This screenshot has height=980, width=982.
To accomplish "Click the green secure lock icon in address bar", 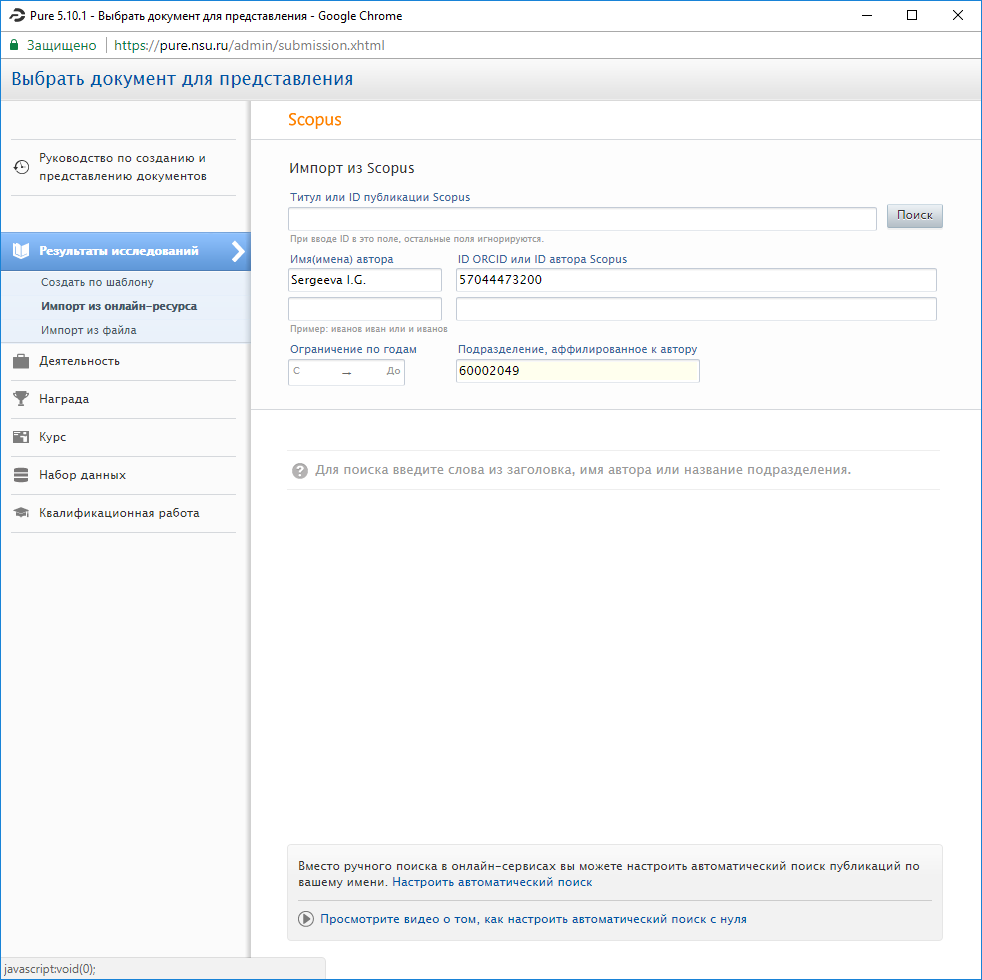I will 14,45.
